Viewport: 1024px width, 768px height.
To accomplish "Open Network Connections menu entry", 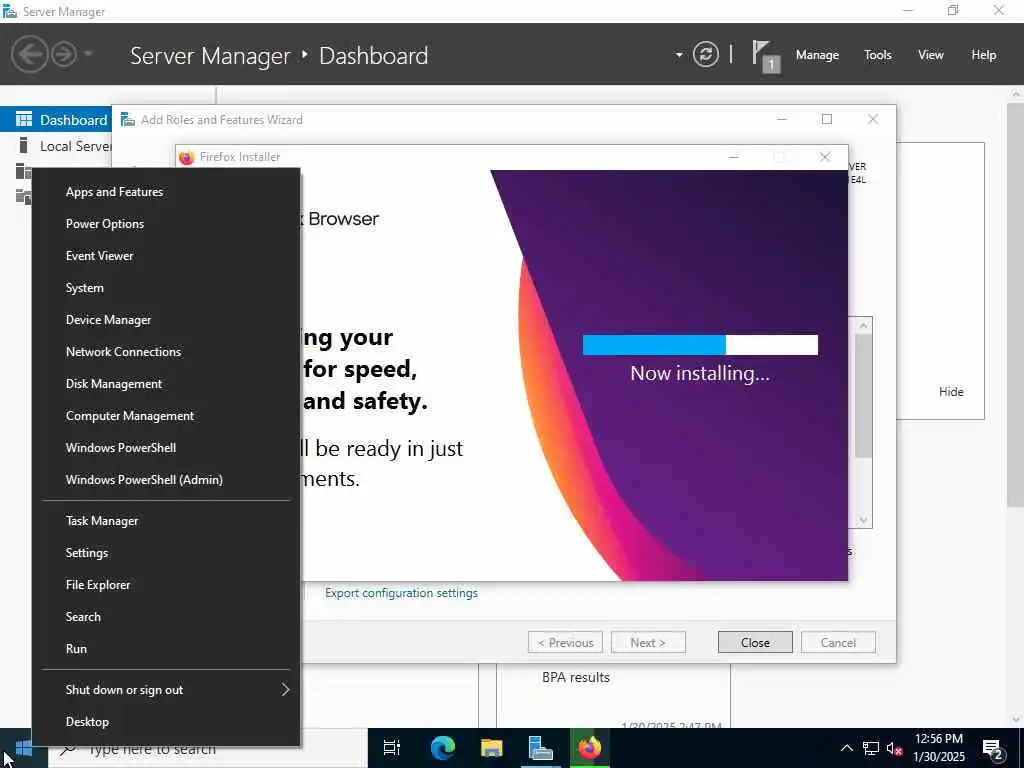I will pyautogui.click(x=166, y=352).
